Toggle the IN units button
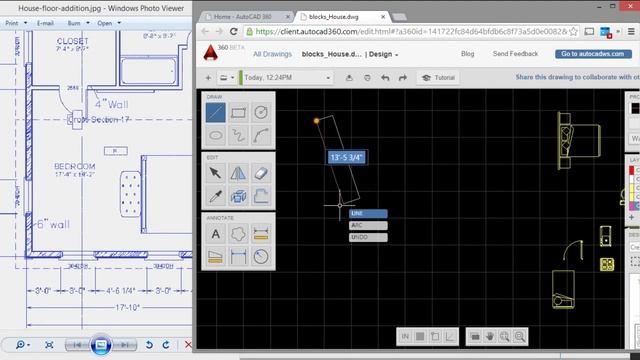 [405, 336]
